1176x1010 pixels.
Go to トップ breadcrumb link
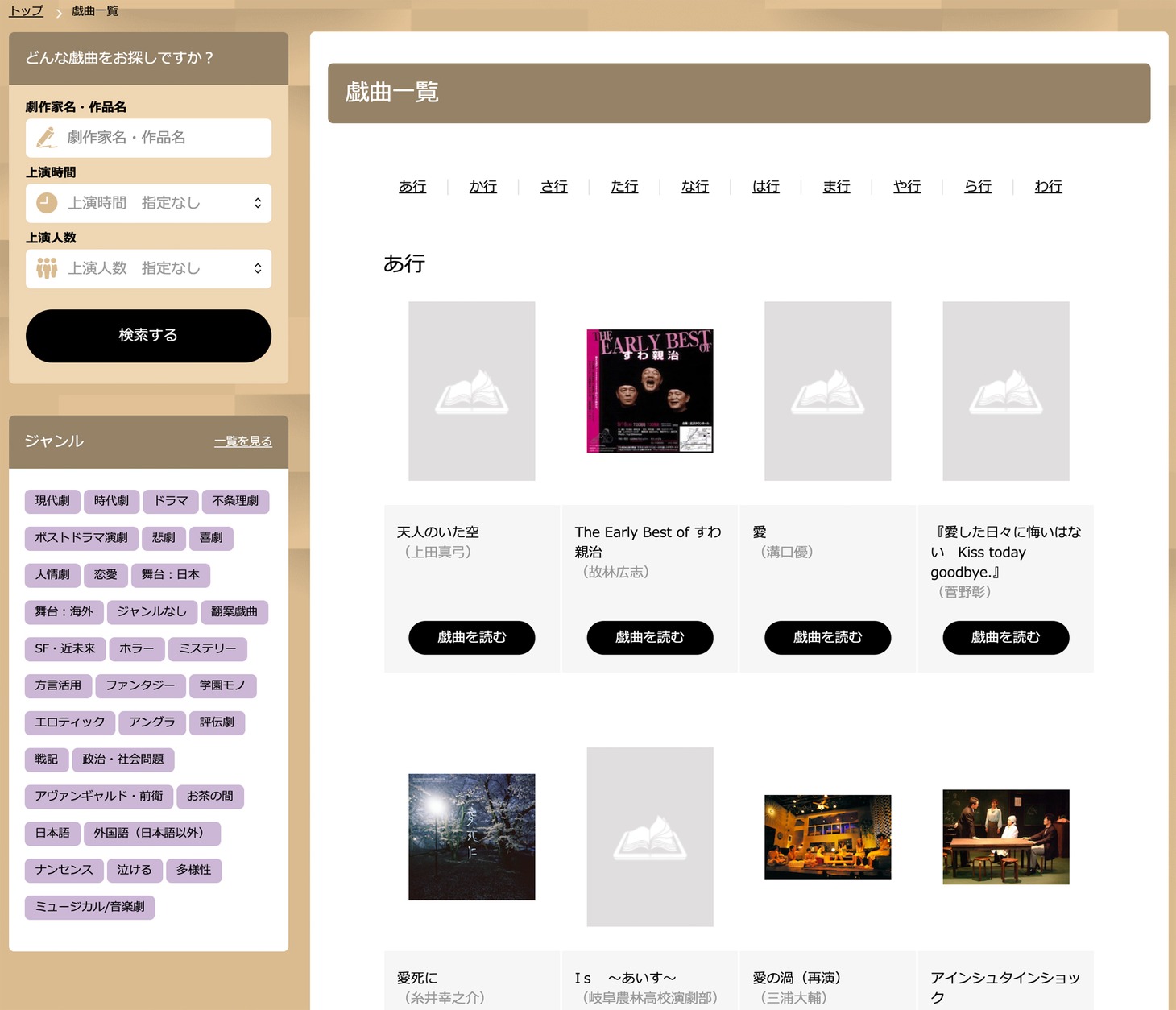26,11
